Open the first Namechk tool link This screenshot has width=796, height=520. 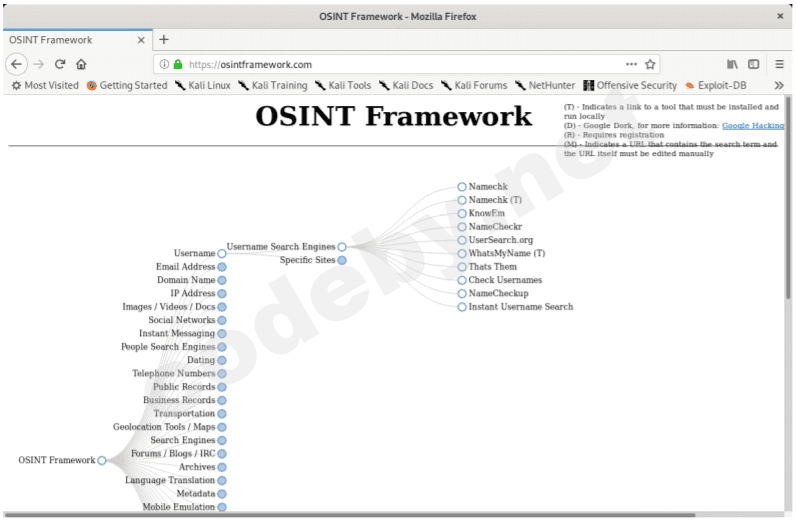tap(488, 186)
